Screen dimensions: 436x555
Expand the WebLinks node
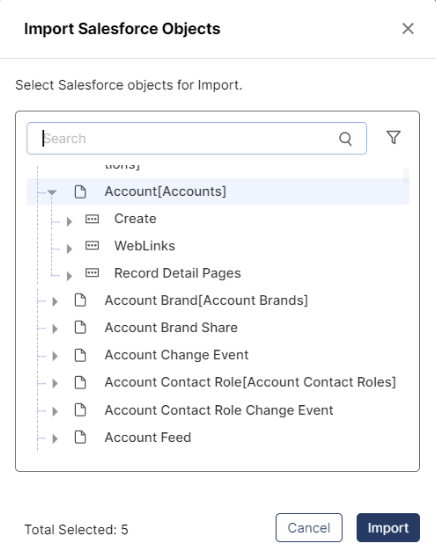coord(69,249)
